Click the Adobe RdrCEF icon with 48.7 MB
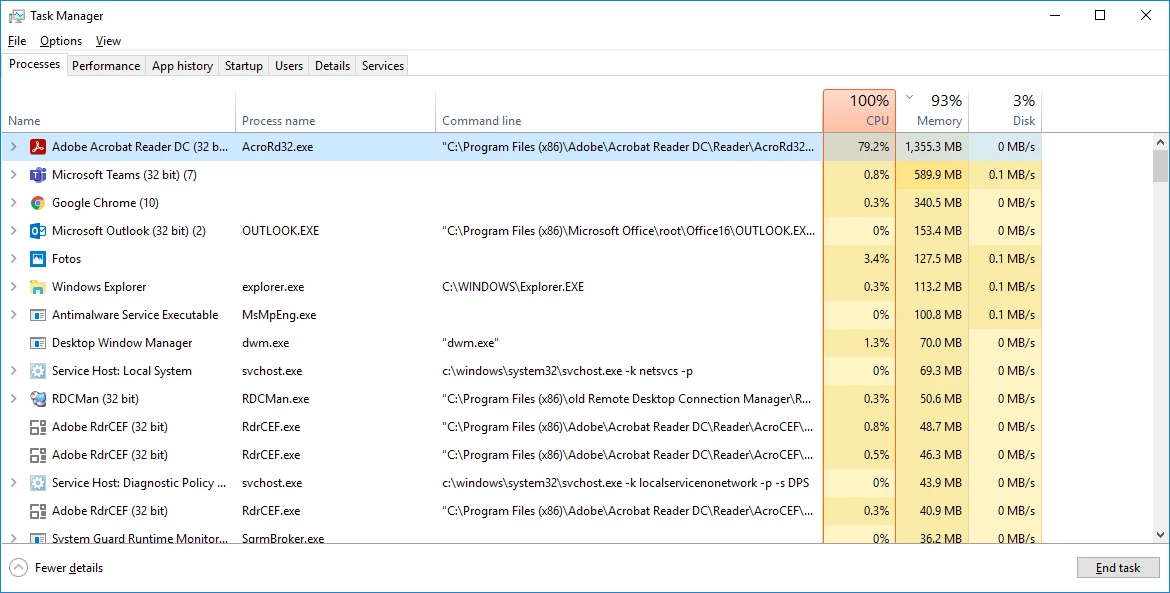The width and height of the screenshot is (1170, 593). pos(37,427)
